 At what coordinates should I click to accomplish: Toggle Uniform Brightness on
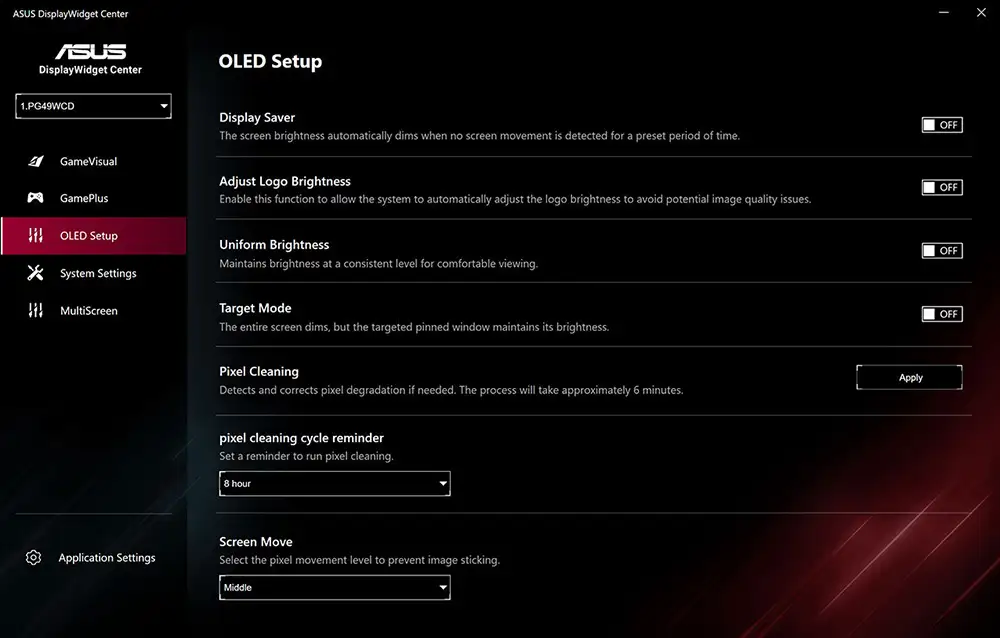[x=941, y=251]
